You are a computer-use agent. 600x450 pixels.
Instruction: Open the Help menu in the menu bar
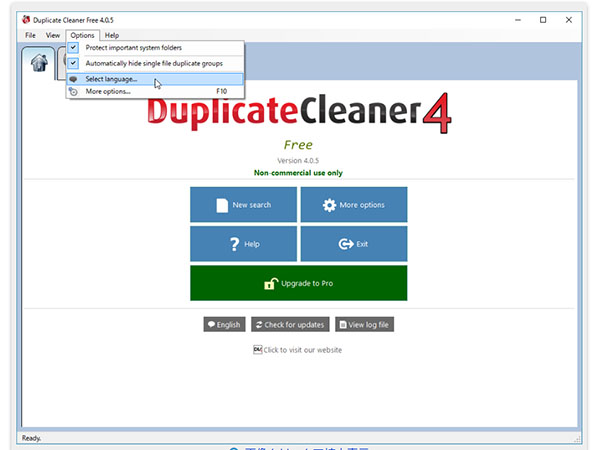pos(111,35)
